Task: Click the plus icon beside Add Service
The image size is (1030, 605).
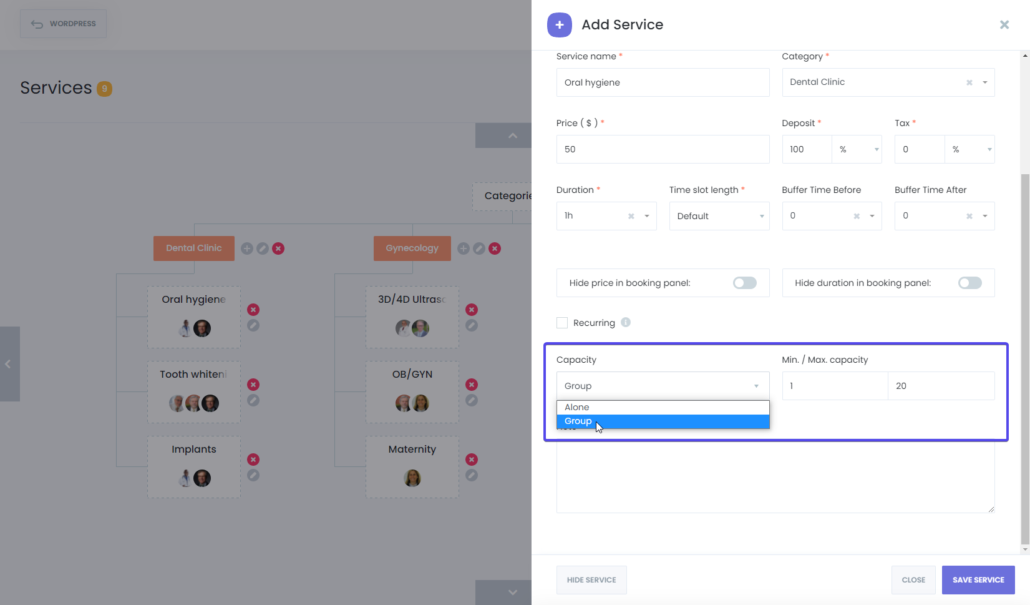Action: (559, 25)
